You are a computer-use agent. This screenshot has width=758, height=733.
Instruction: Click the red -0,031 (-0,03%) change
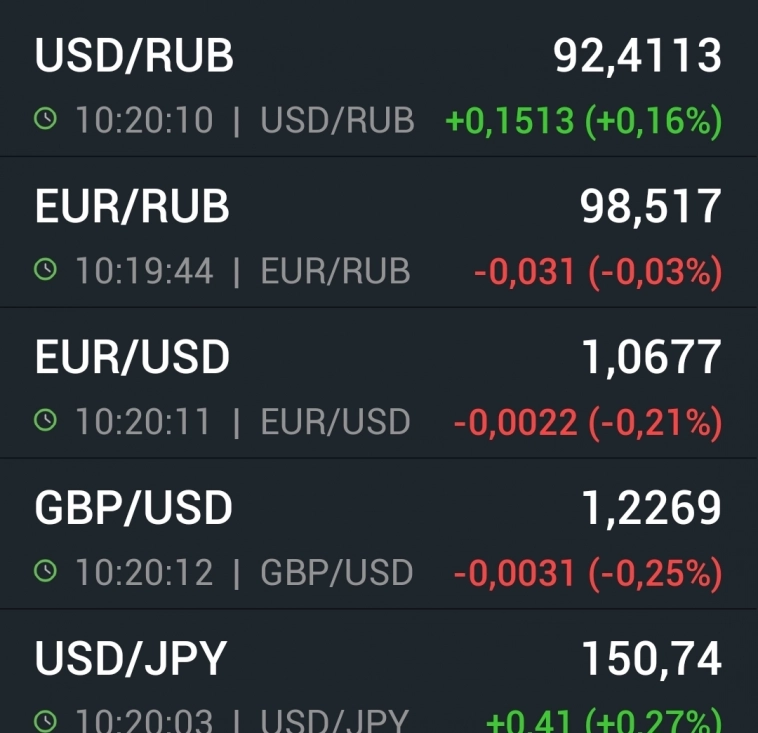(x=597, y=271)
